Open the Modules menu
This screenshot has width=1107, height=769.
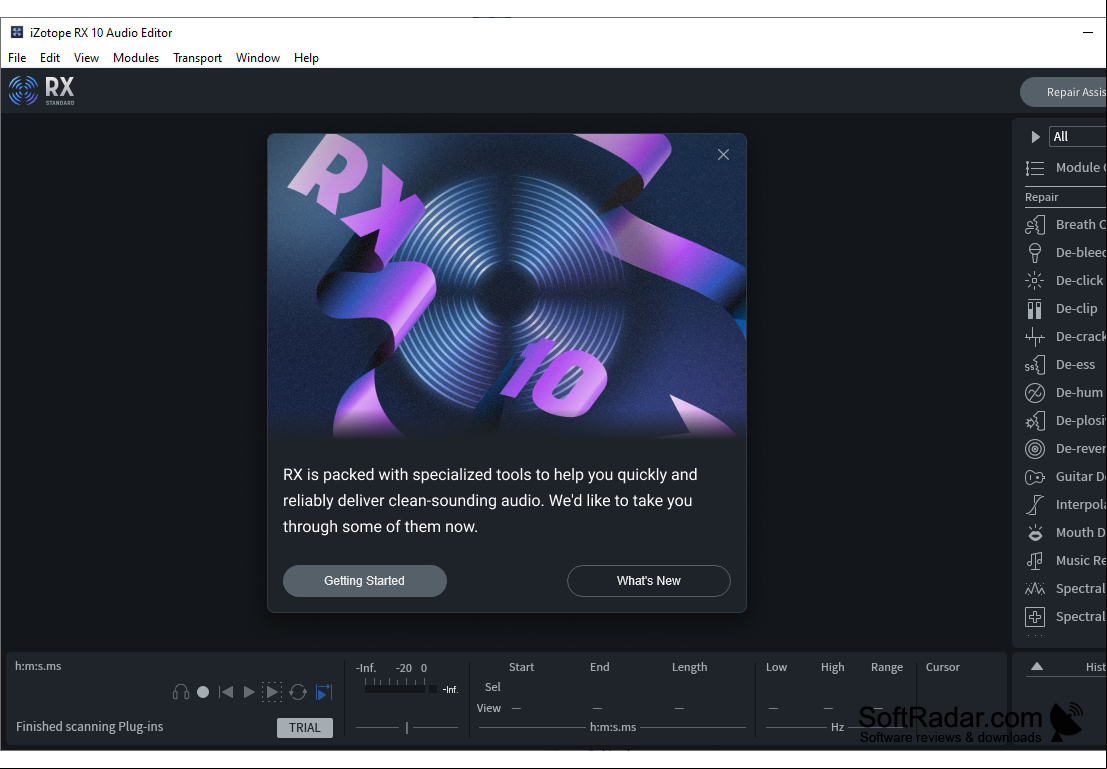tap(136, 58)
